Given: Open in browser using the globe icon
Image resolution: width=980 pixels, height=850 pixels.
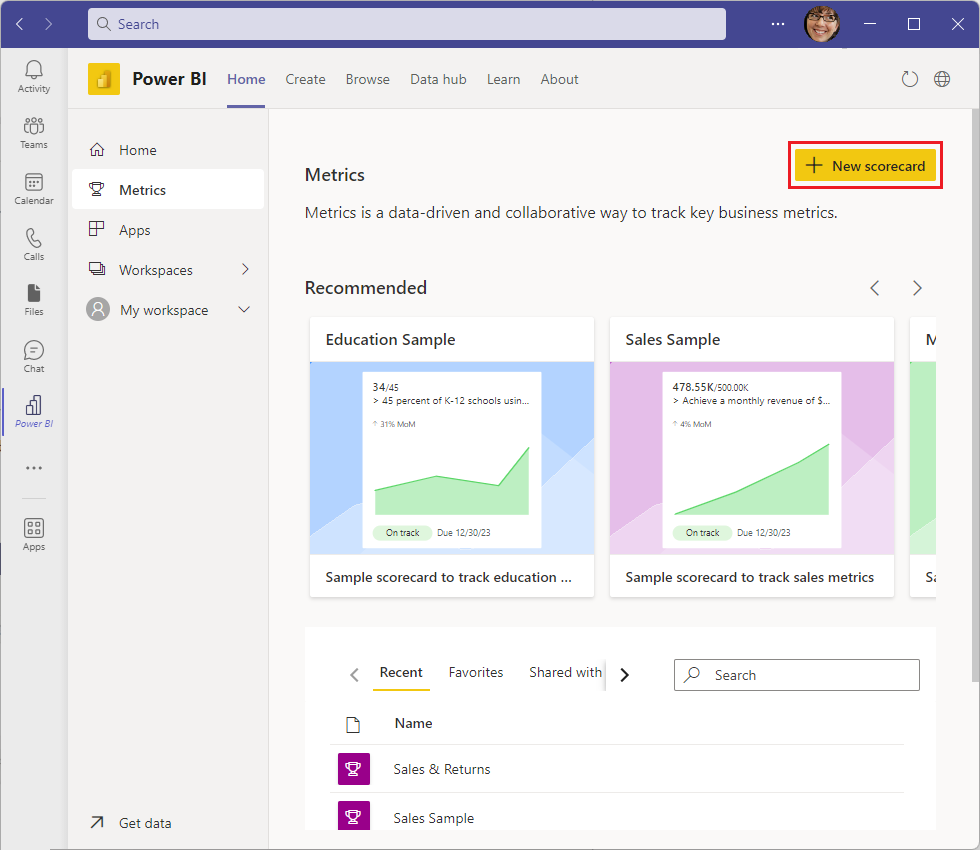Looking at the screenshot, I should coord(942,79).
